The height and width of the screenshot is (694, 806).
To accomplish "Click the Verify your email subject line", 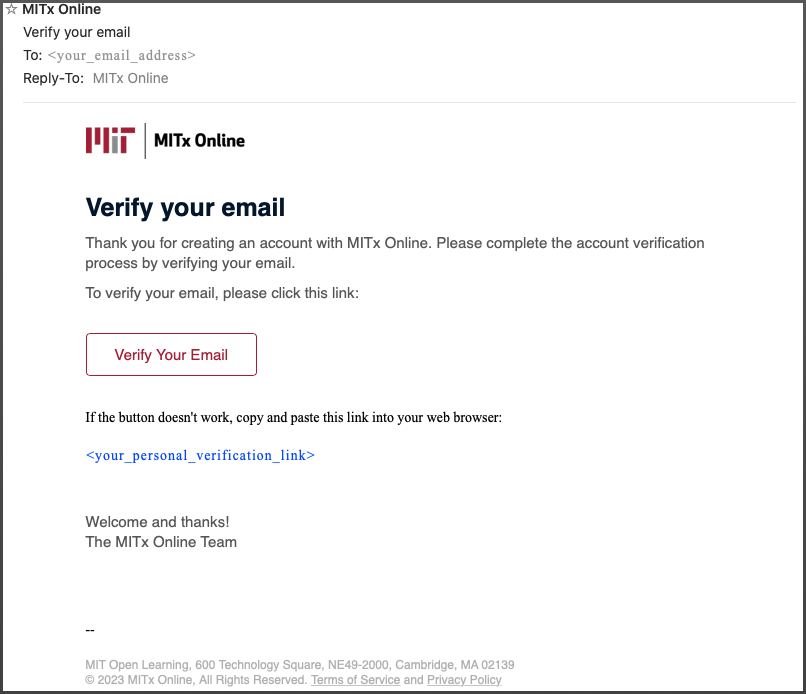I will click(x=77, y=32).
